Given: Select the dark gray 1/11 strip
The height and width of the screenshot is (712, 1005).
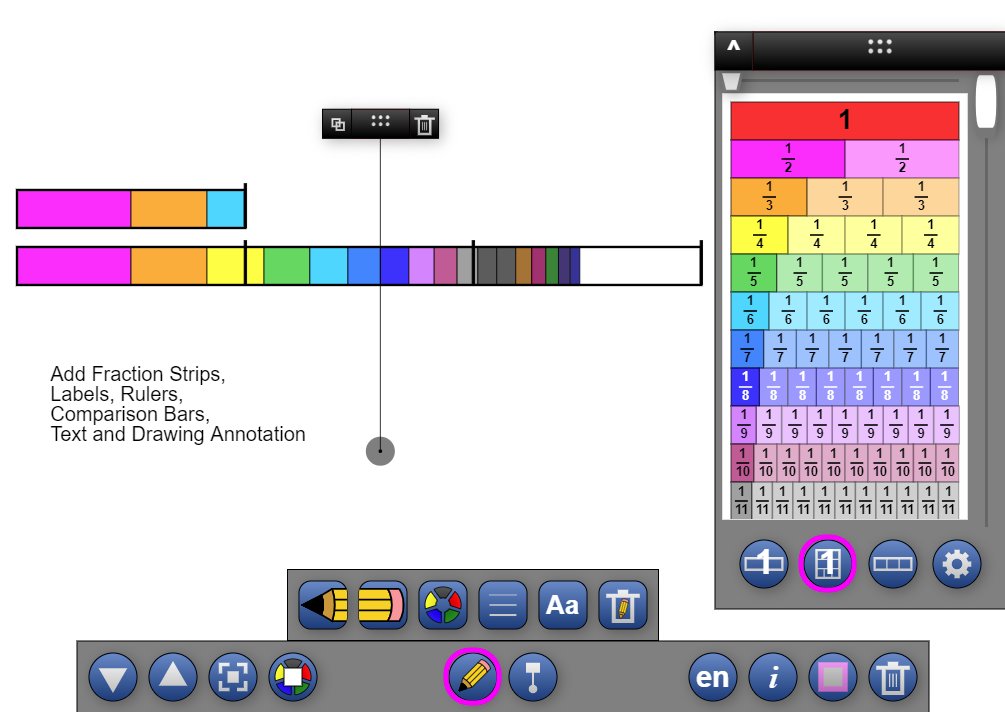Looking at the screenshot, I should point(742,500).
